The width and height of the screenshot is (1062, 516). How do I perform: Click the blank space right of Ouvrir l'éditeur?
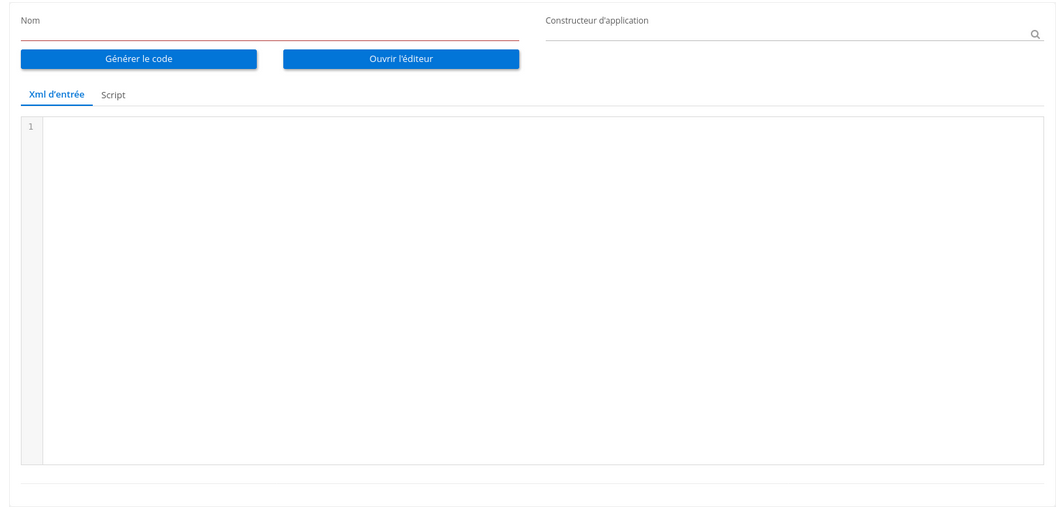pyautogui.click(x=780, y=60)
